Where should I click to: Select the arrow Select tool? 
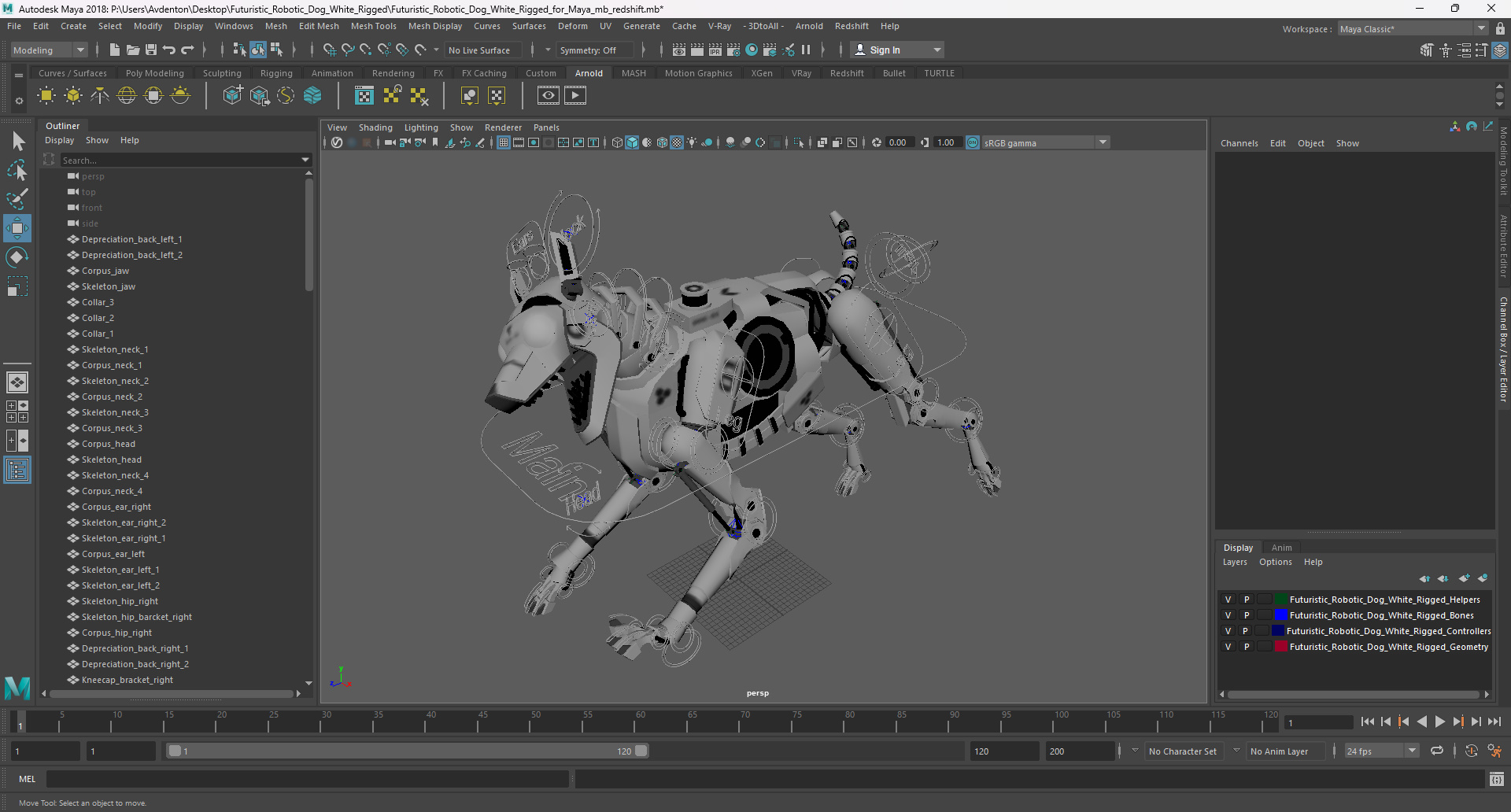pyautogui.click(x=17, y=142)
